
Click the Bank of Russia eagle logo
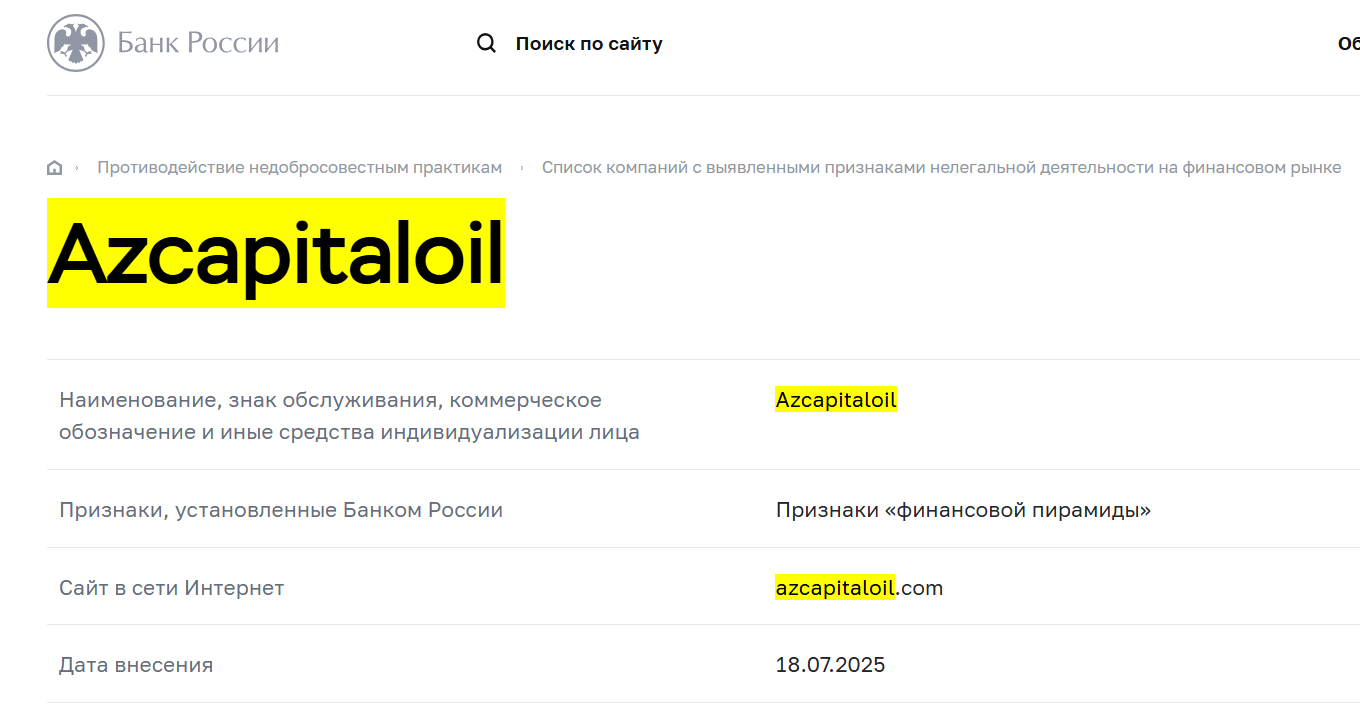tap(76, 43)
